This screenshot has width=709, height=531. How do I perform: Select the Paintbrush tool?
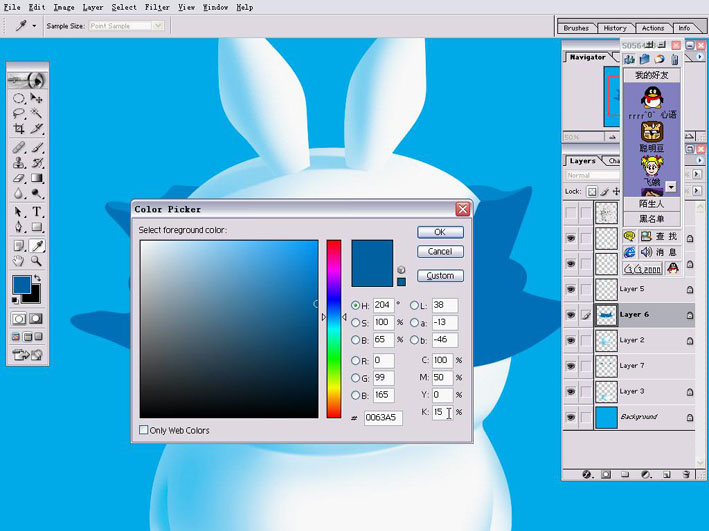(37, 147)
